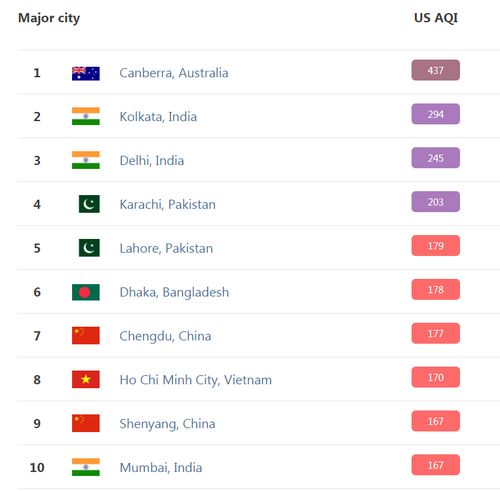
Task: Open the Kolkata, India city link
Action: (158, 117)
